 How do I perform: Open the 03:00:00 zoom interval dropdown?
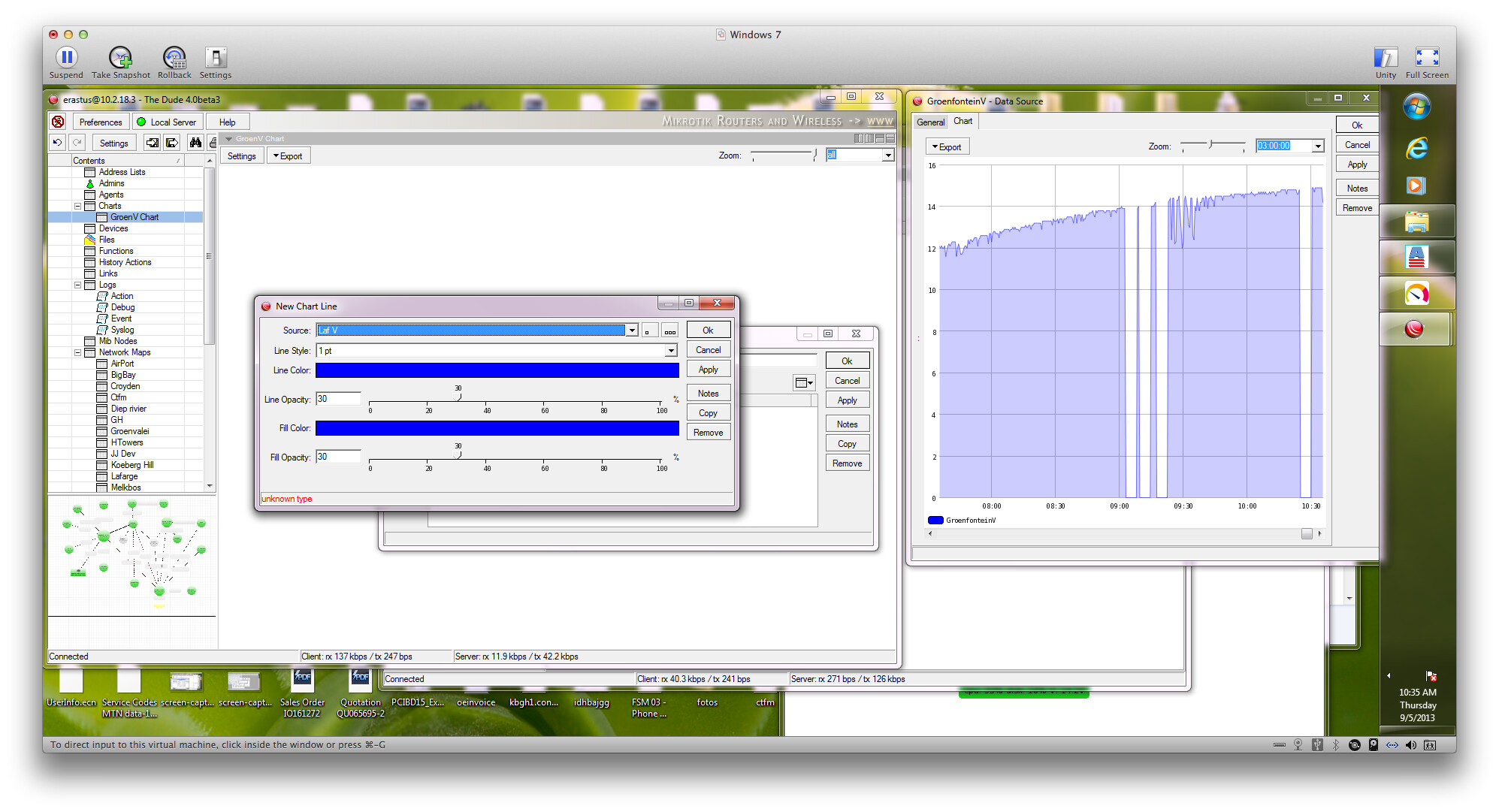coord(1317,146)
